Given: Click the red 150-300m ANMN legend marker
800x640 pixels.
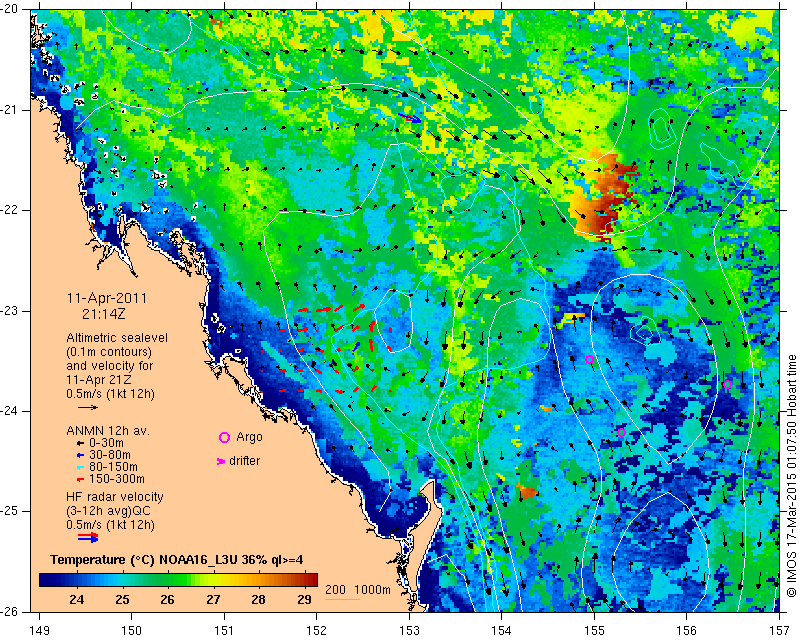Looking at the screenshot, I should [80, 480].
